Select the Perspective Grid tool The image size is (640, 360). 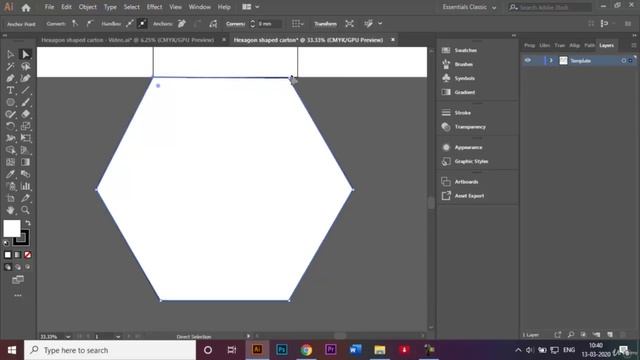pos(25,150)
